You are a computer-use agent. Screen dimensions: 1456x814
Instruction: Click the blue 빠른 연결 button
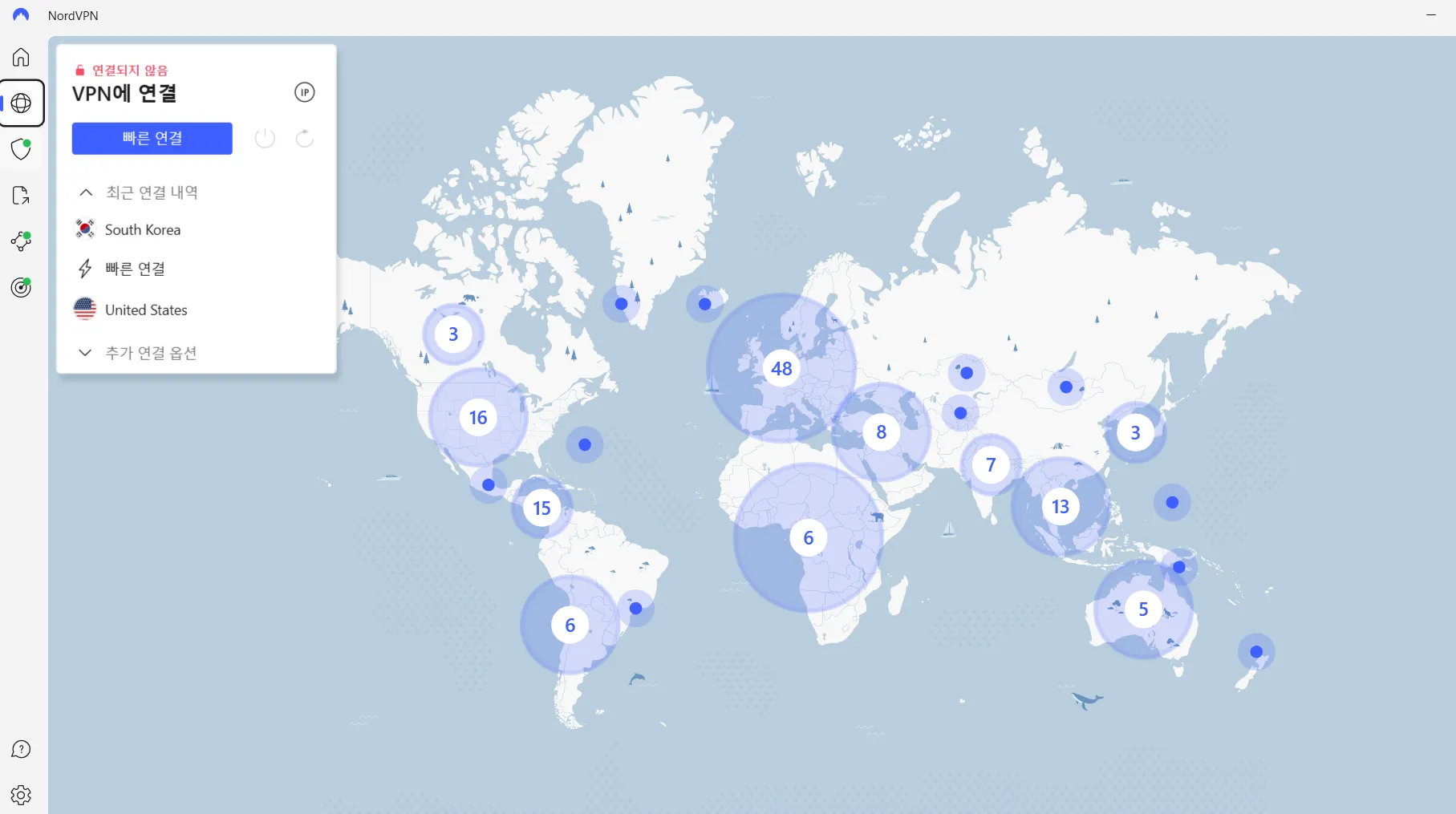coord(152,139)
